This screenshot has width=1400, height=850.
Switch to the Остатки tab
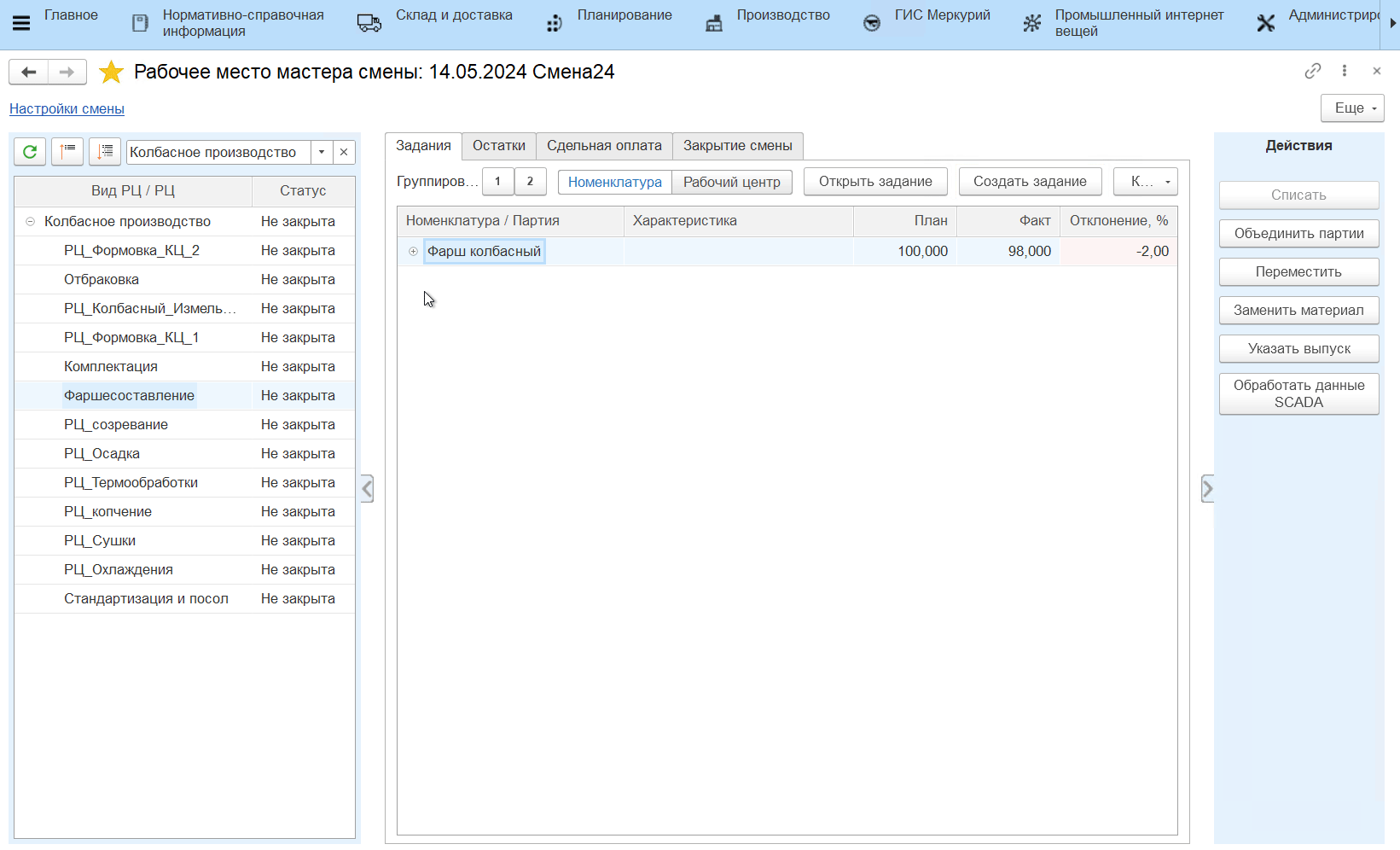click(498, 146)
